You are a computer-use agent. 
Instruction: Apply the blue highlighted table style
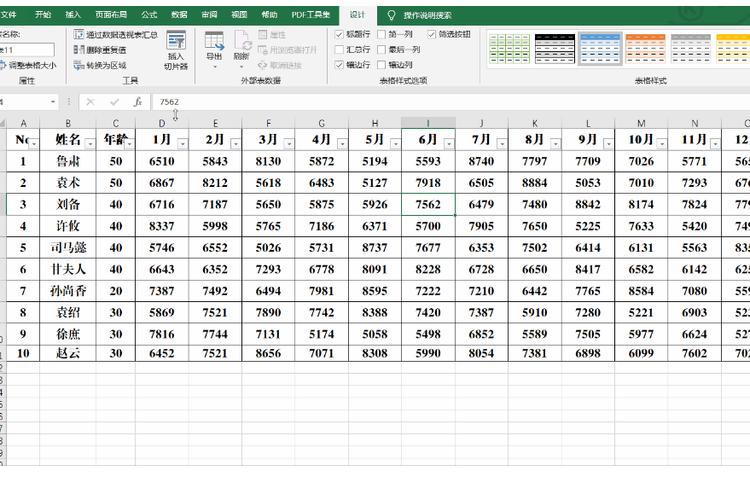[x=600, y=48]
